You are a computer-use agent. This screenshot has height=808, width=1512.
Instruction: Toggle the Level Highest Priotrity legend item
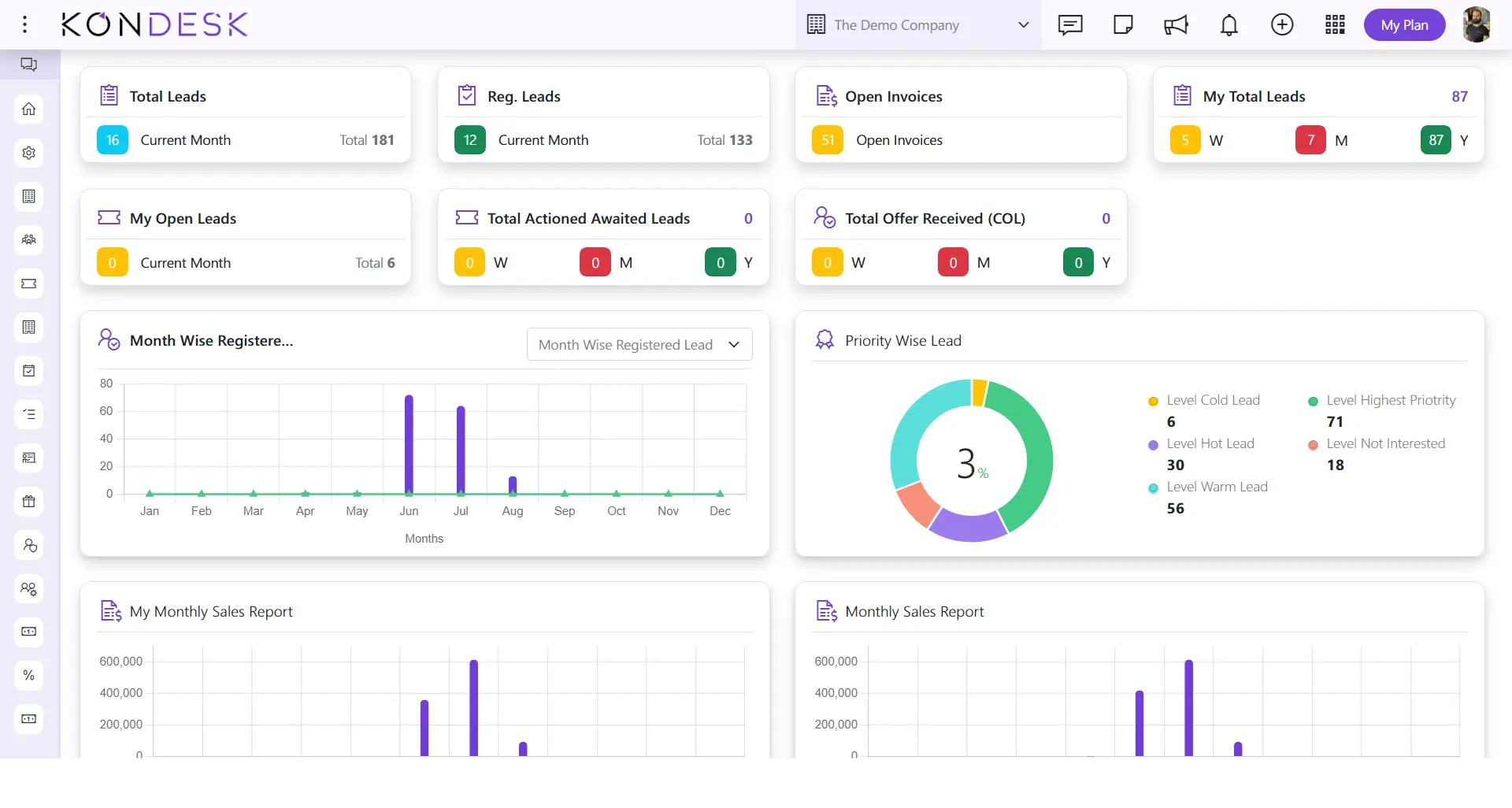(1390, 401)
